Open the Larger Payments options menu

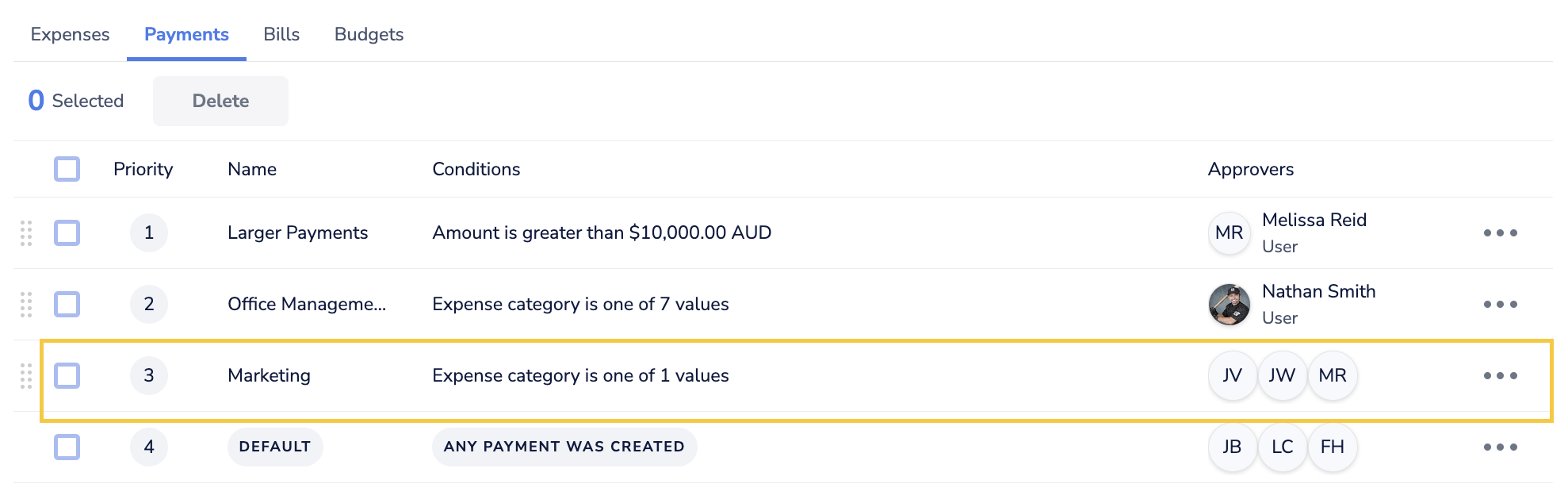pyautogui.click(x=1501, y=232)
